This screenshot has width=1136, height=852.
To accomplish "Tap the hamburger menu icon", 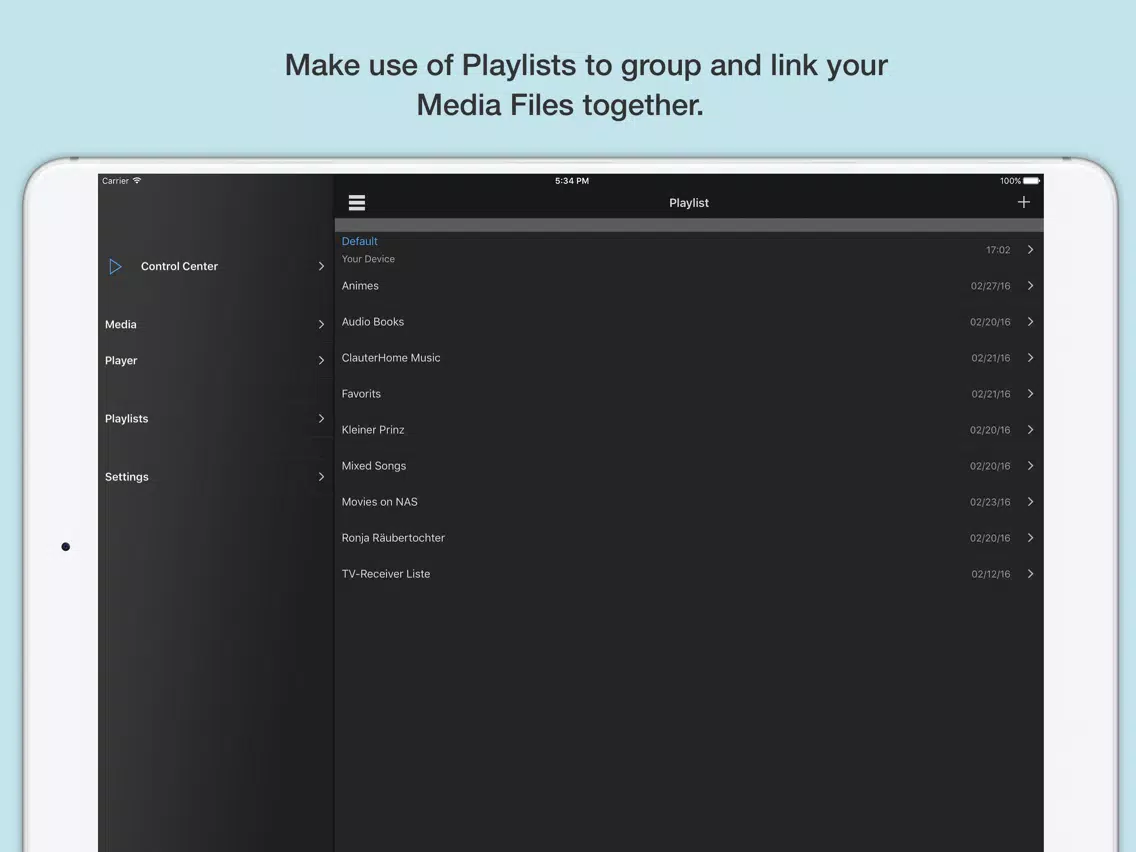I will click(356, 203).
